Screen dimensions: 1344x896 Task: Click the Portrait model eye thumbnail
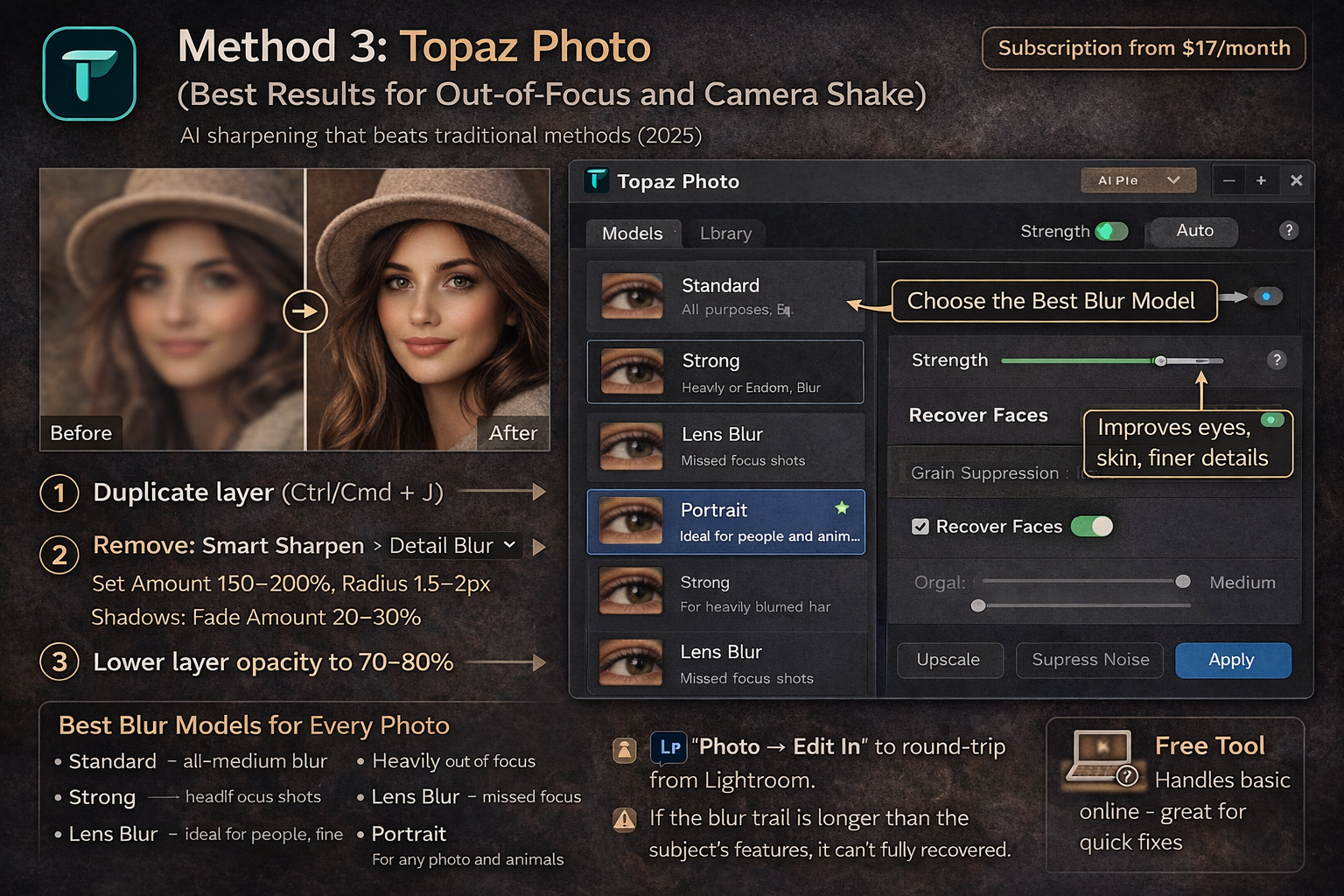coord(631,521)
